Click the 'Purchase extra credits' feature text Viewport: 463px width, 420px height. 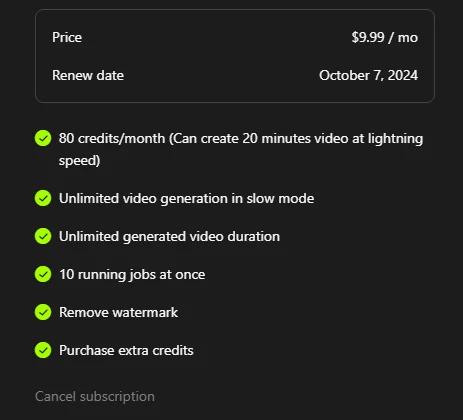(x=126, y=350)
